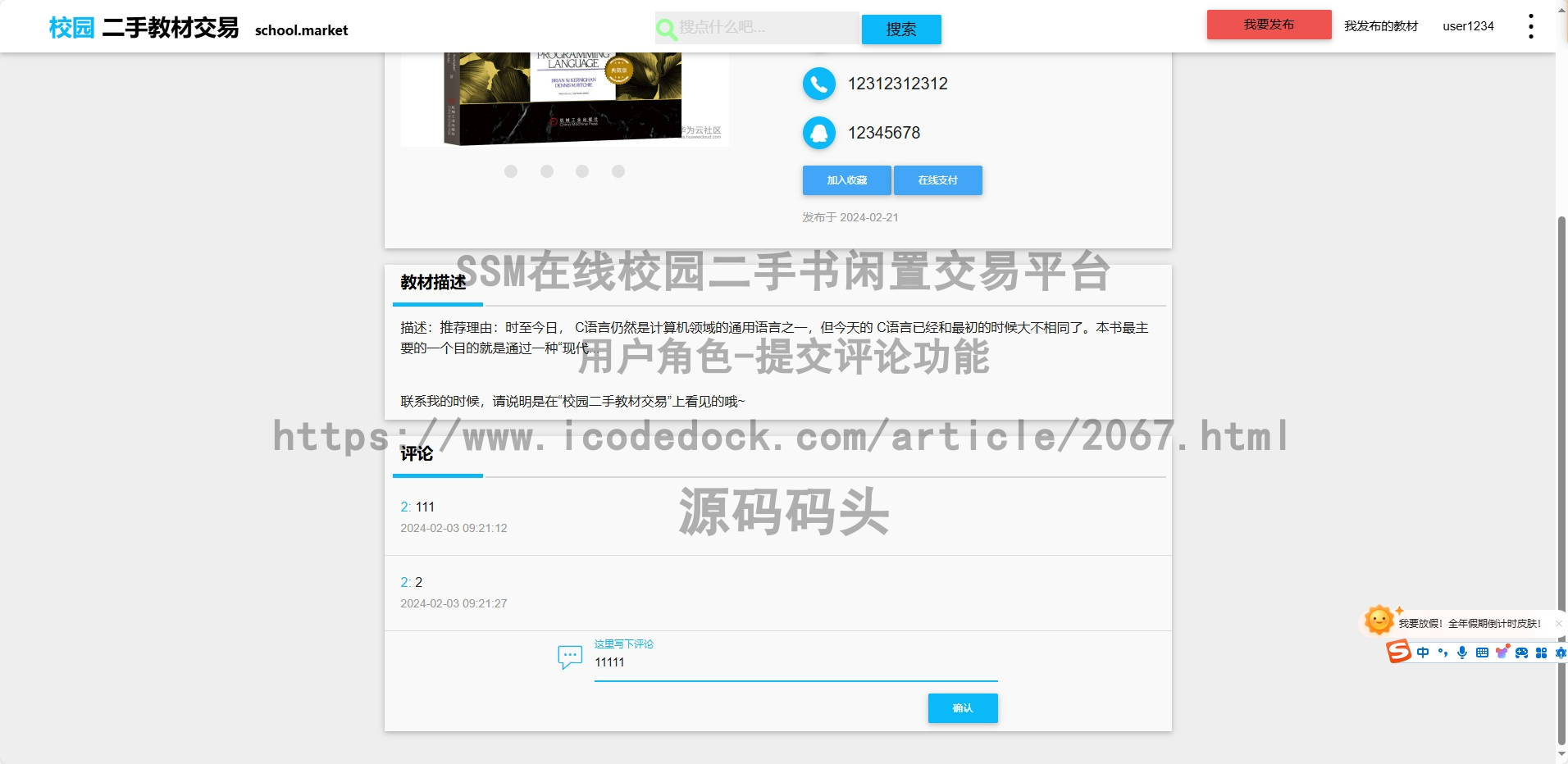Click the 发布于 2024-02-21 date text
The image size is (1568, 764).
coord(850,217)
